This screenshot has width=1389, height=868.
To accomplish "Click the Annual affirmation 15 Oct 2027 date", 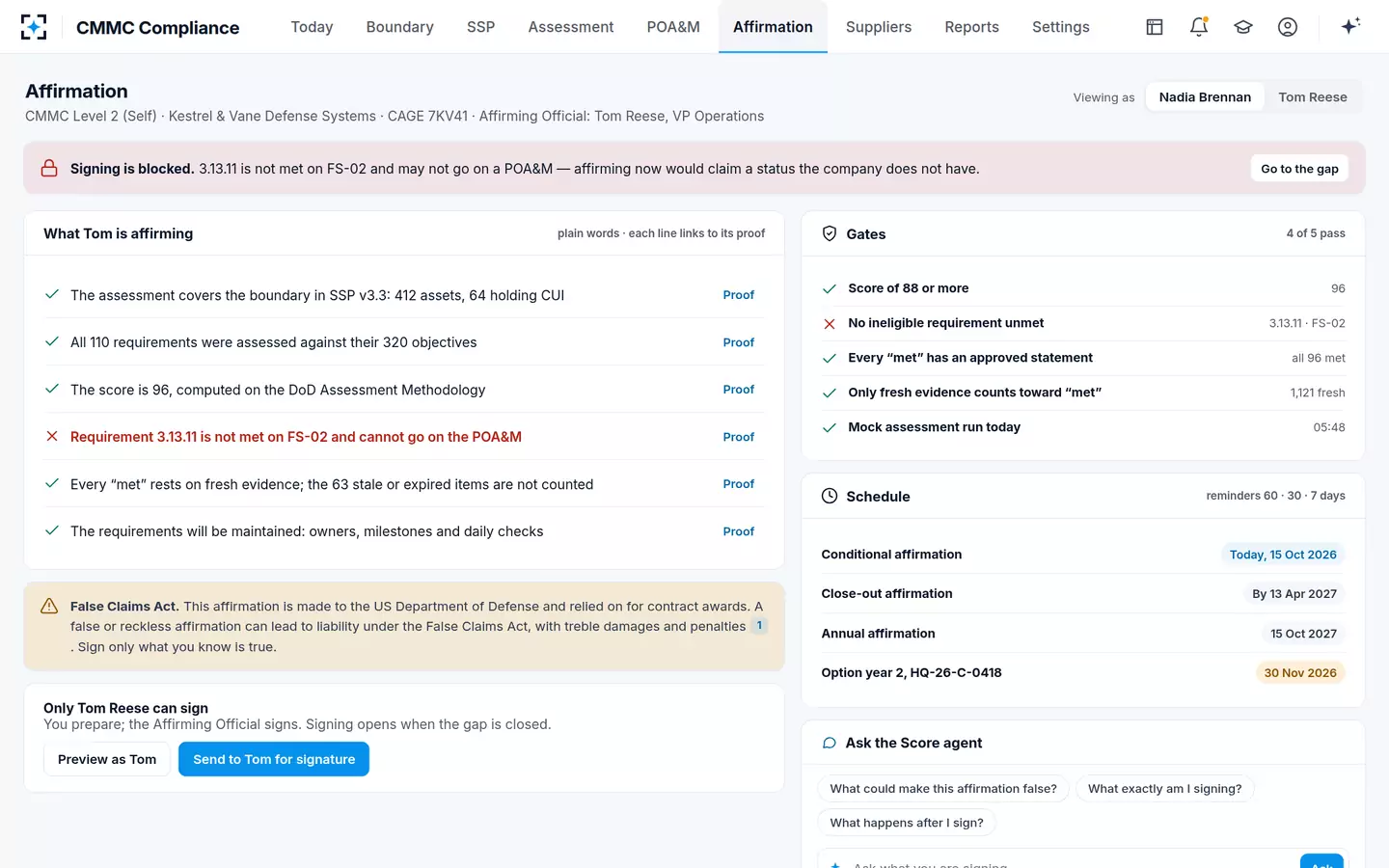I will click(x=1303, y=634).
